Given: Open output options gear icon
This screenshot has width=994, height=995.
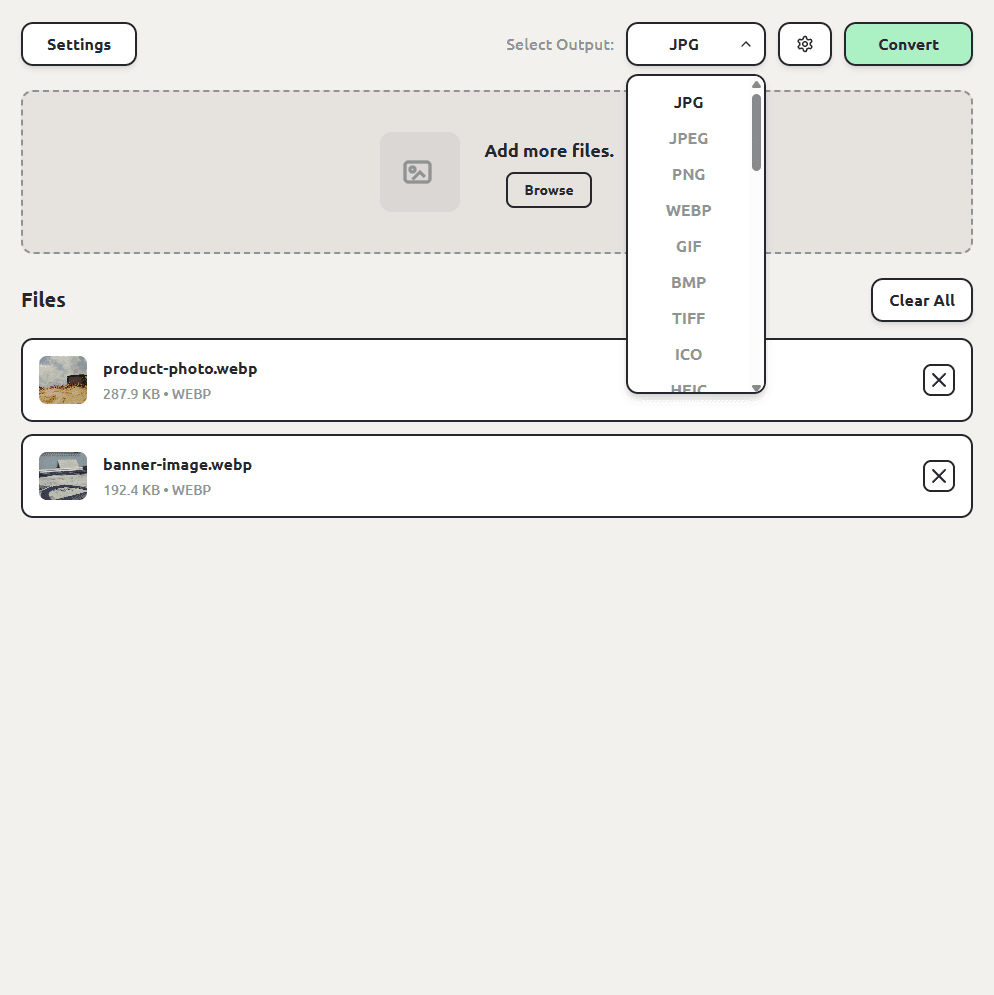Looking at the screenshot, I should click(x=804, y=44).
